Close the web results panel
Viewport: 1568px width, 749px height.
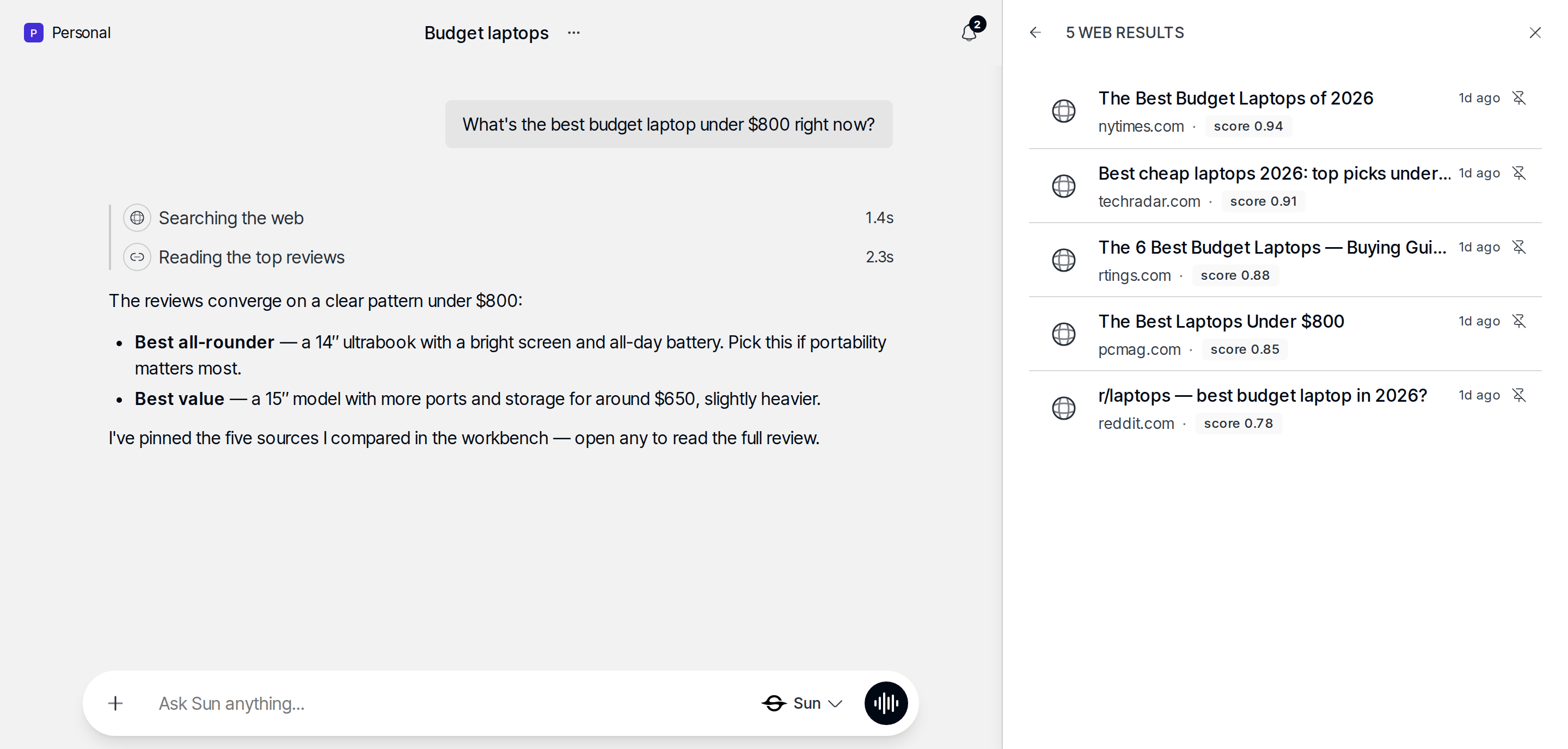[1535, 33]
